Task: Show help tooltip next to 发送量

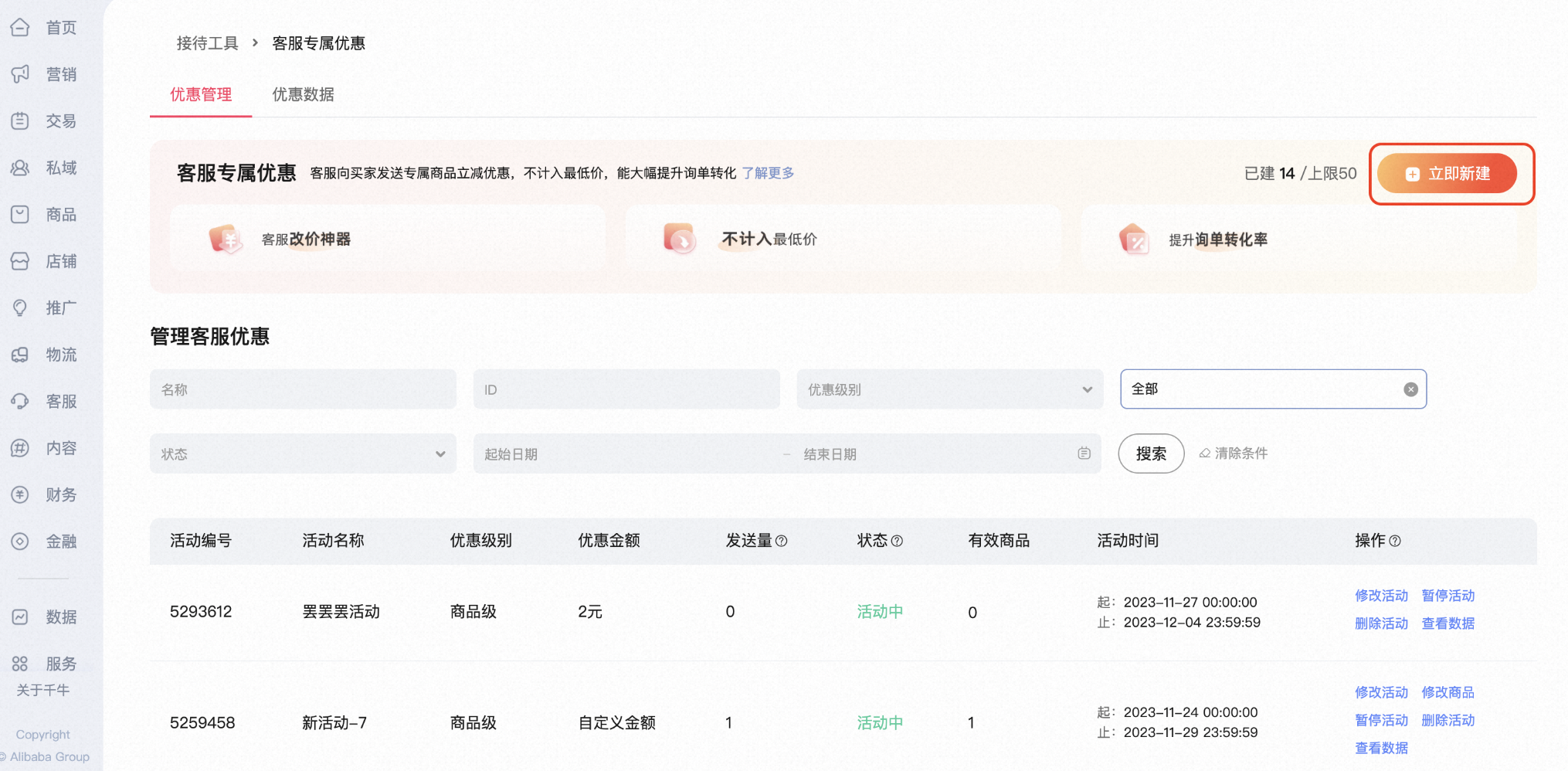Action: tap(781, 541)
